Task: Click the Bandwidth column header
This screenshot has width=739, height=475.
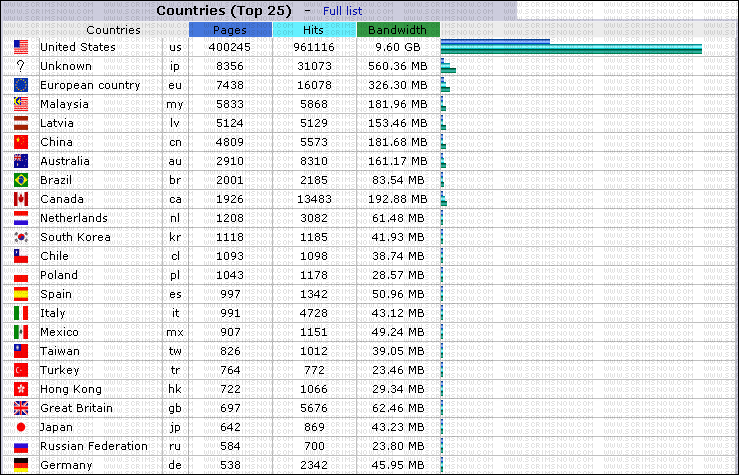Action: pyautogui.click(x=397, y=30)
